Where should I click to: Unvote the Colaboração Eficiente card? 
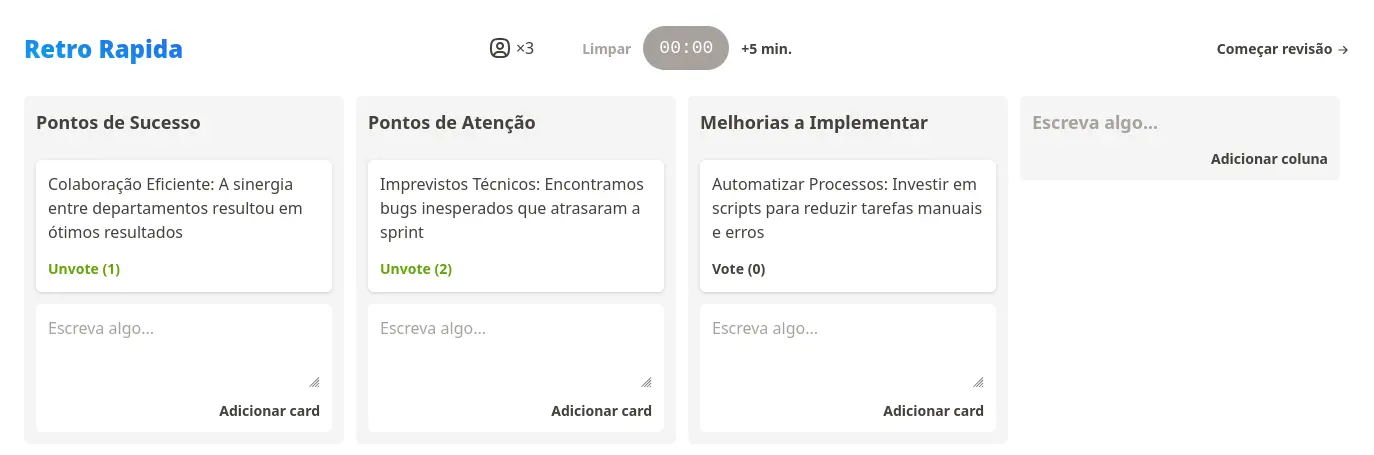pyautogui.click(x=84, y=269)
